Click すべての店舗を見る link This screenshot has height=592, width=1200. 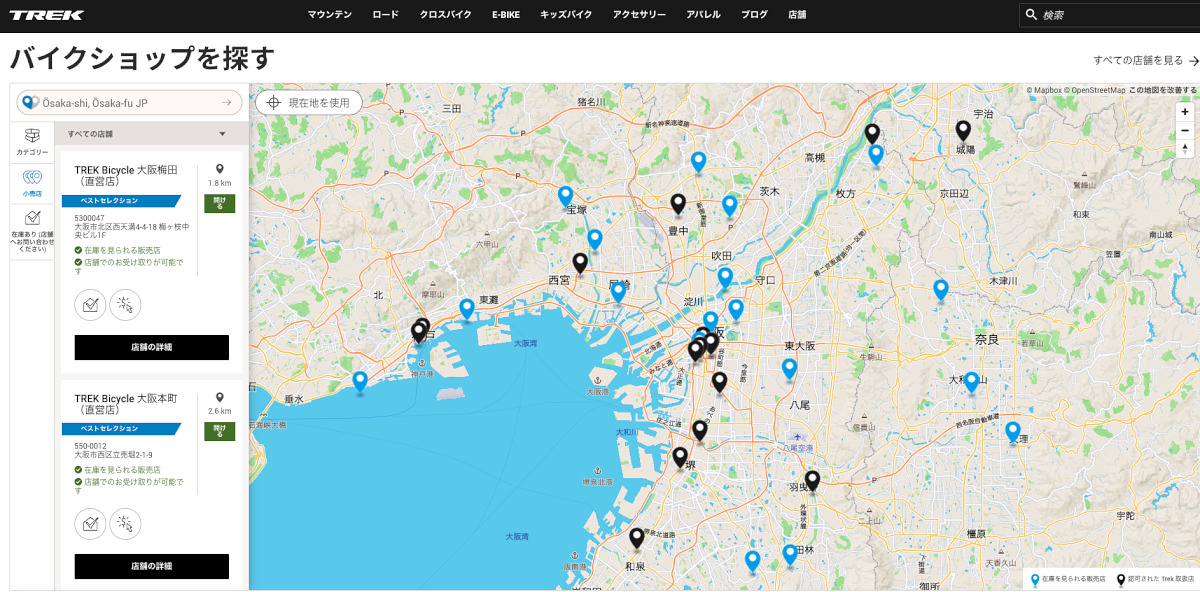click(x=1146, y=60)
